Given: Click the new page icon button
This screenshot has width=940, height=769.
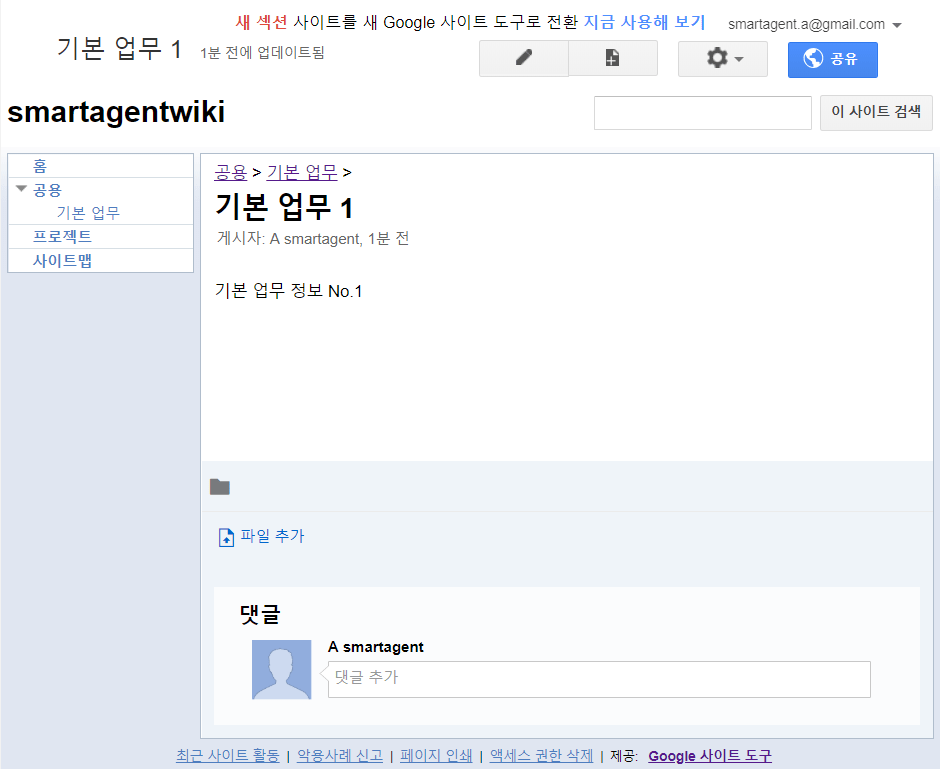Looking at the screenshot, I should 612,59.
